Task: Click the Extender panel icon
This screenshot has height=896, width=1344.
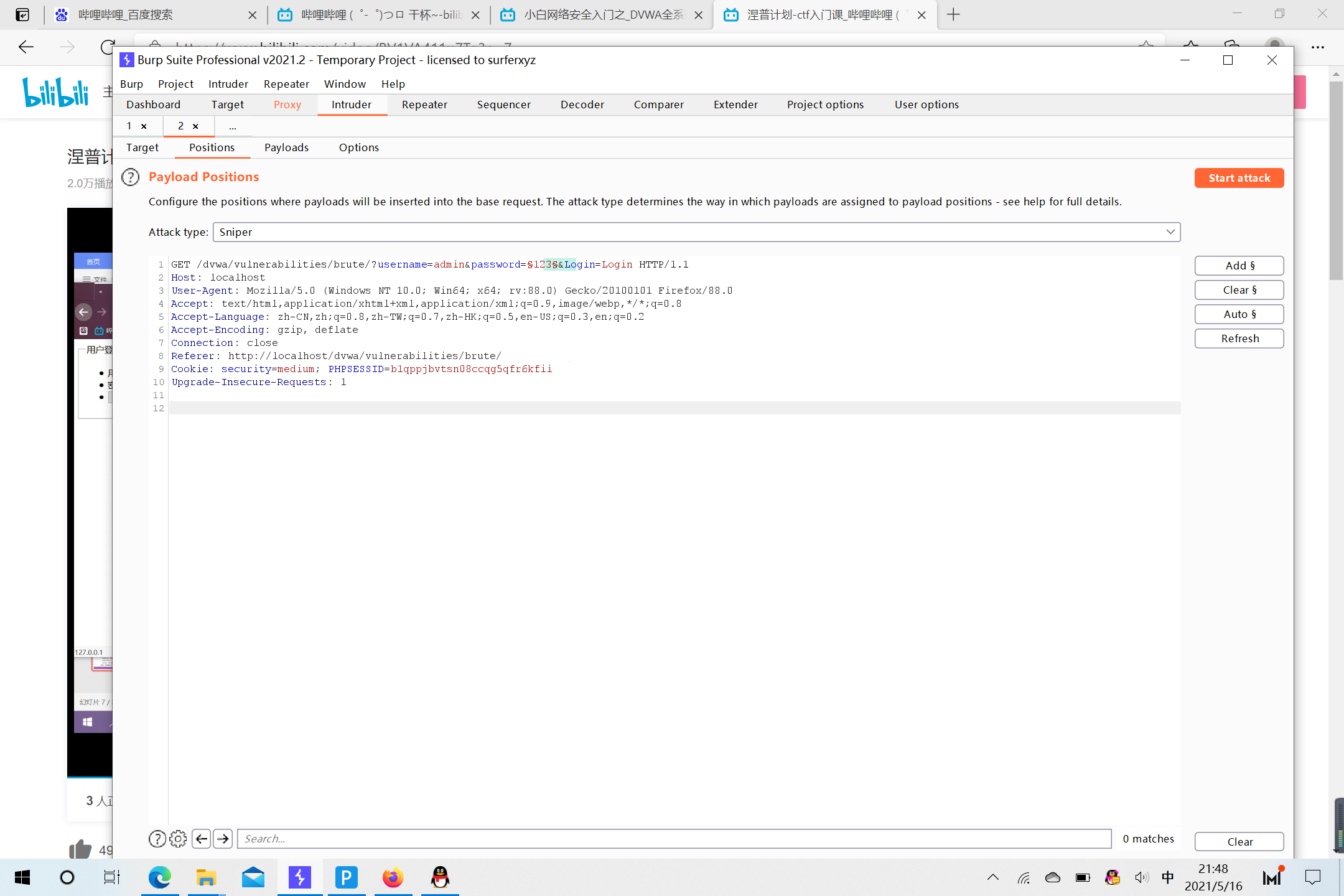Action: 735,104
